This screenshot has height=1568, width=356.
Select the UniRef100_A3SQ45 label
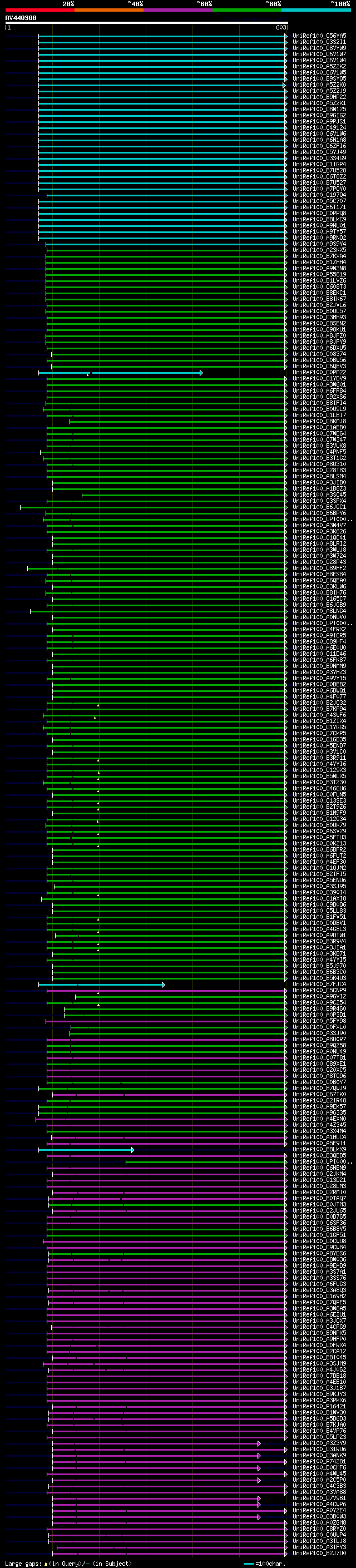click(x=319, y=495)
